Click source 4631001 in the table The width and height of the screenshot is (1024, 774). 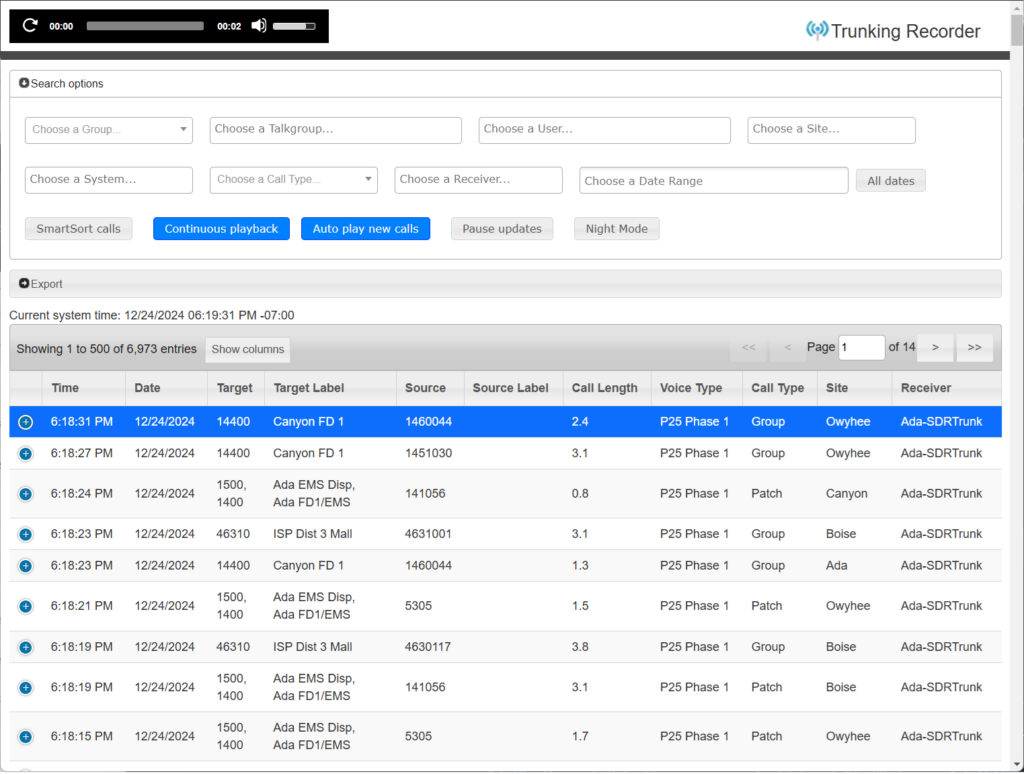coord(428,534)
